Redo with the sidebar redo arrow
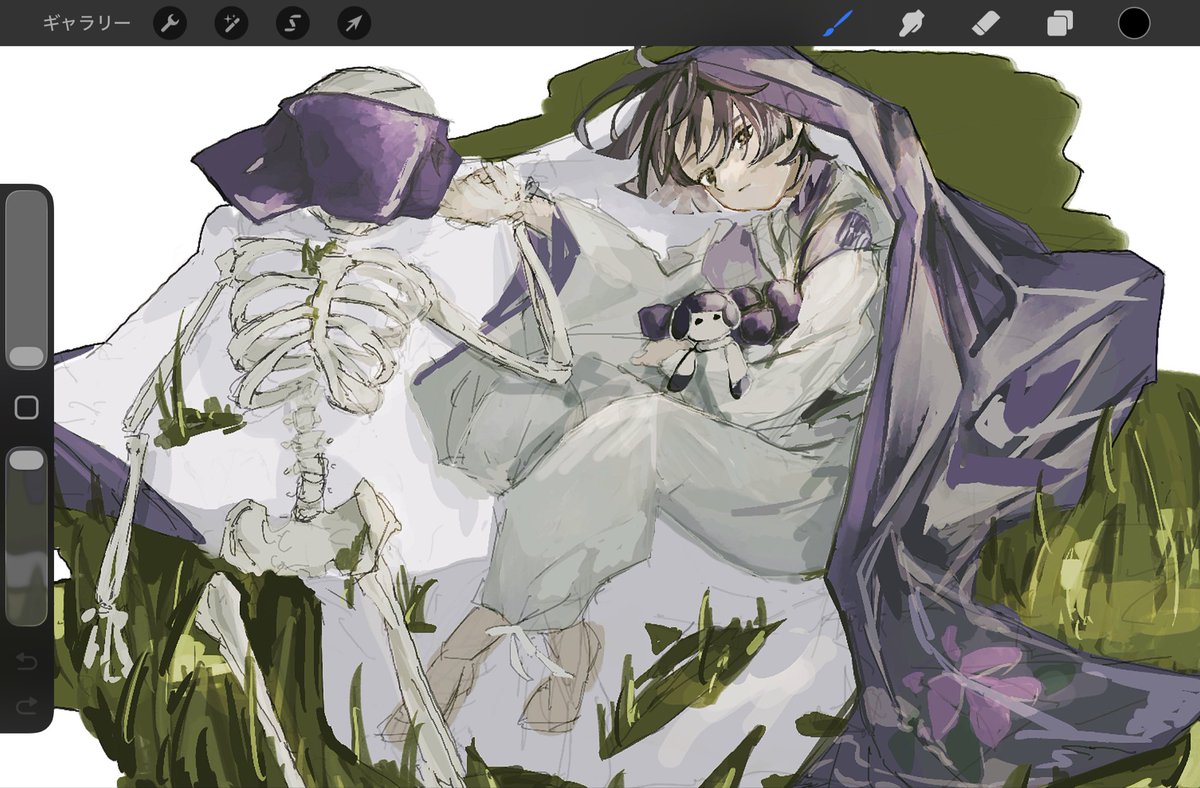 (x=27, y=706)
